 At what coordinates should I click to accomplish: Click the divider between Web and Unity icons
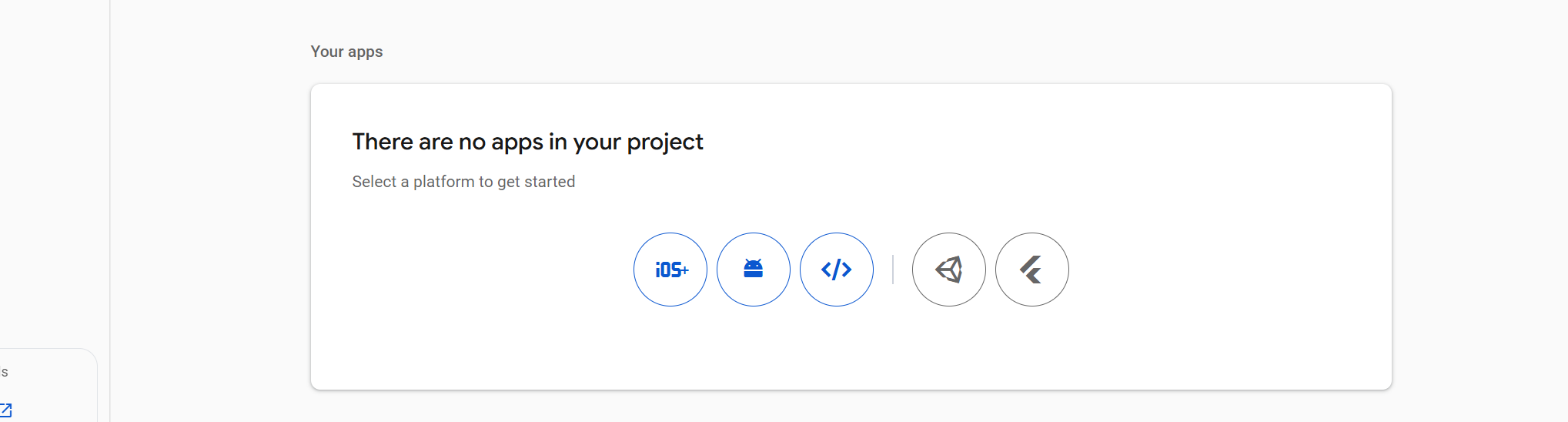click(x=893, y=270)
